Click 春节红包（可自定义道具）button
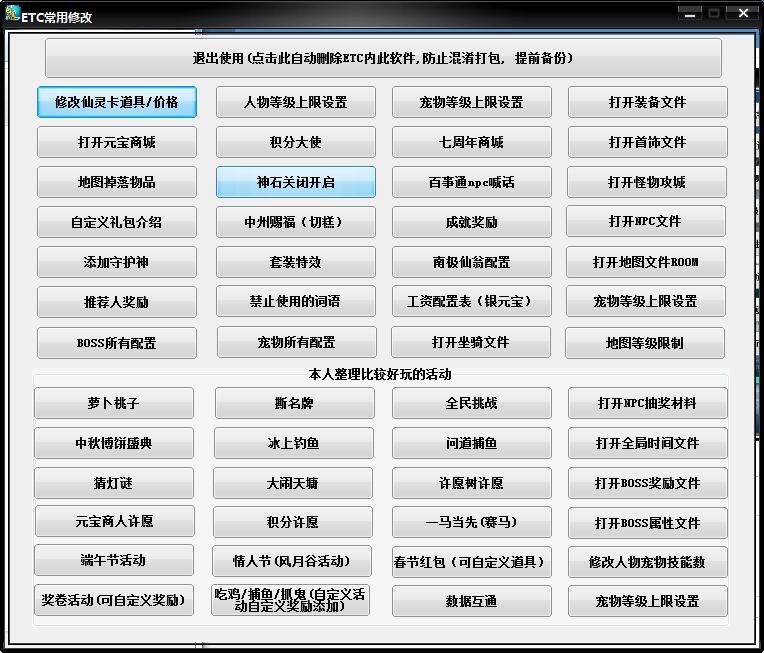 471,561
